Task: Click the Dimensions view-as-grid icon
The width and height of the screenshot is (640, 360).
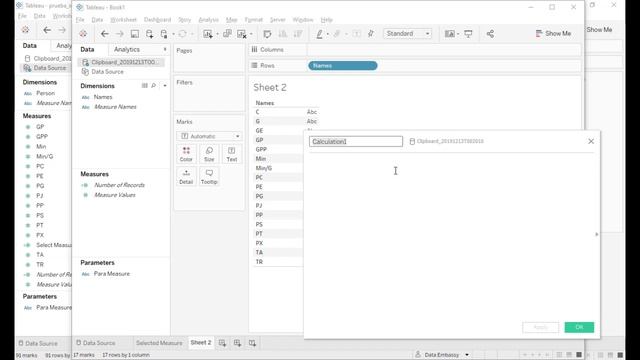Action: click(x=144, y=86)
